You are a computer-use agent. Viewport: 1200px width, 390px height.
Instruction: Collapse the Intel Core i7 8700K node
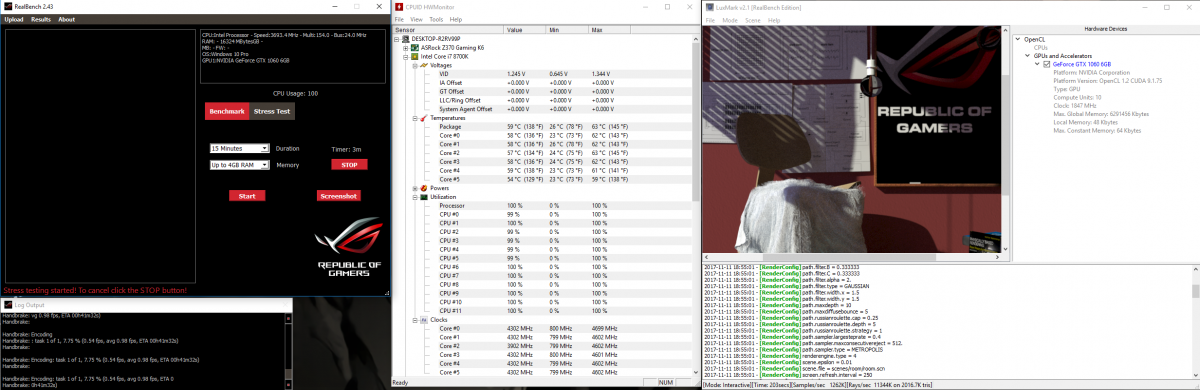(405, 57)
